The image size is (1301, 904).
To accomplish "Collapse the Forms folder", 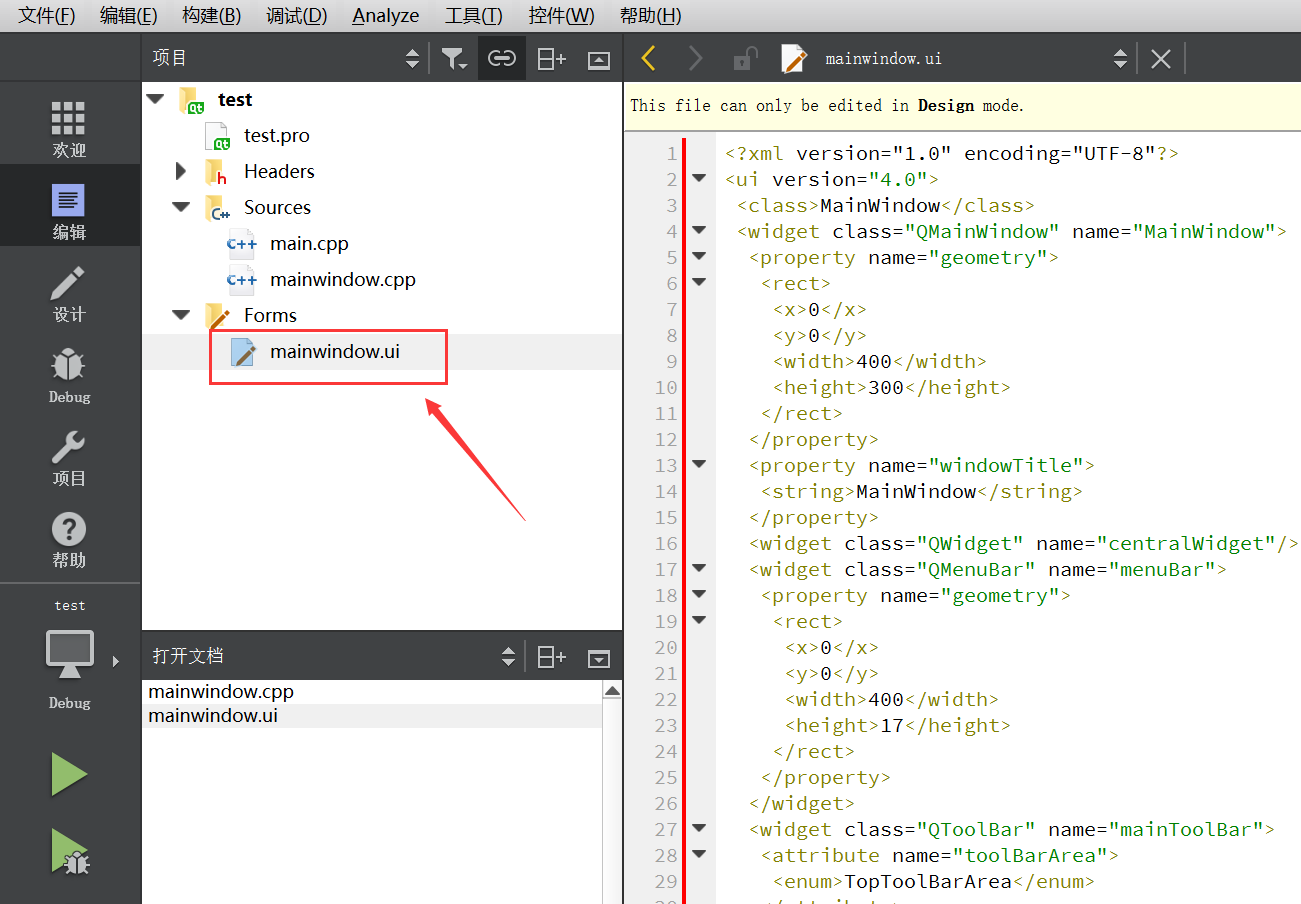I will [x=181, y=315].
